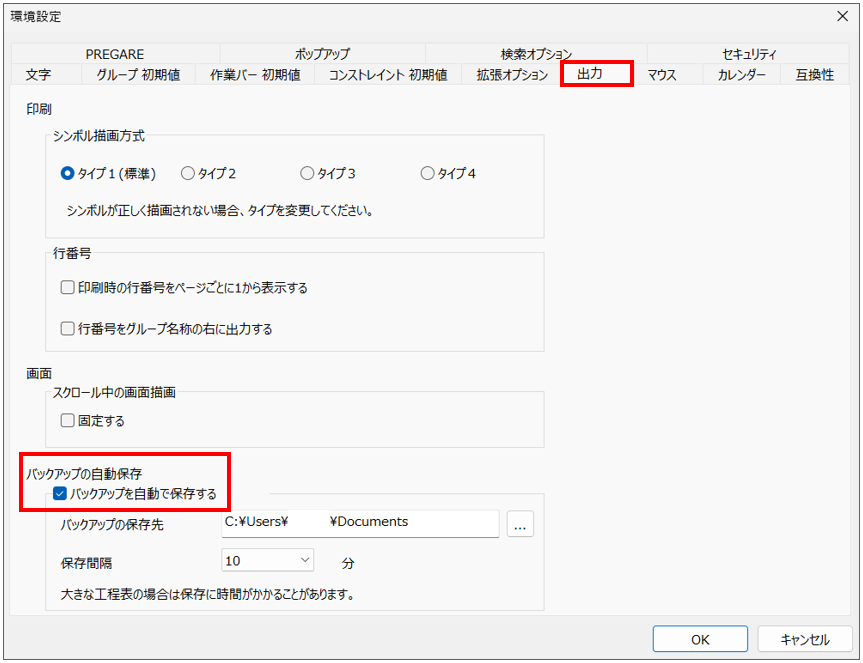The width and height of the screenshot is (863, 663).
Task: Click the 大きな工程表の場合 note text
Action: tap(207, 594)
